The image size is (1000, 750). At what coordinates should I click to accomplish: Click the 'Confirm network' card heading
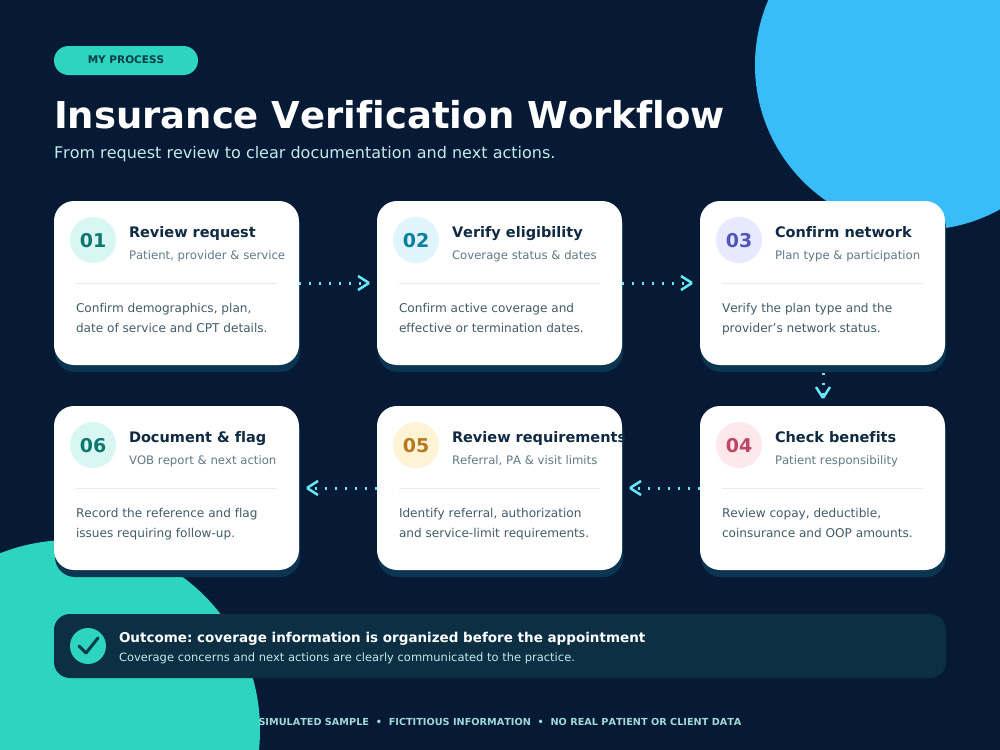[843, 232]
